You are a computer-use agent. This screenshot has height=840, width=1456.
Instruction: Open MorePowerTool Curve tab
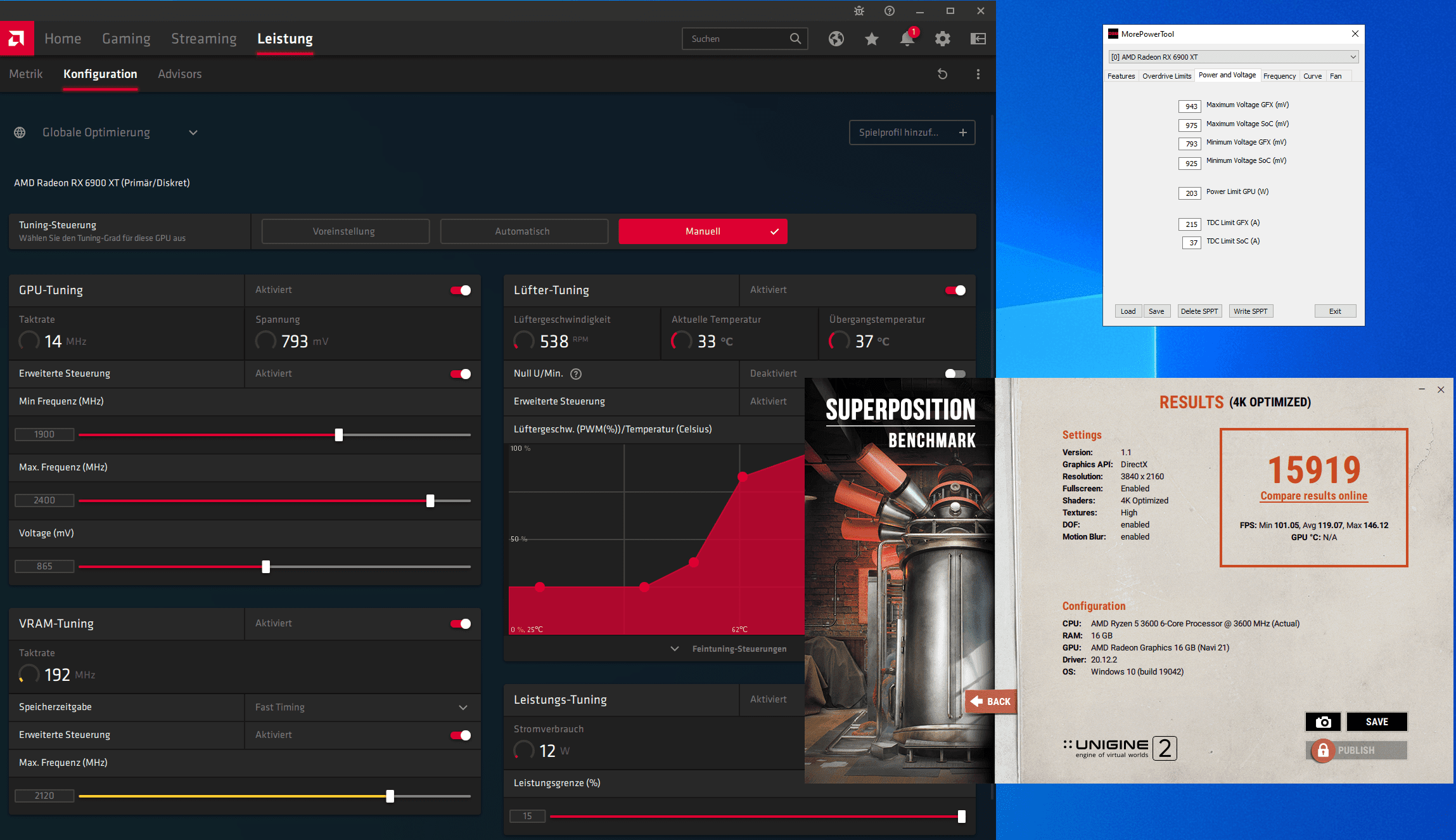pyautogui.click(x=1312, y=76)
